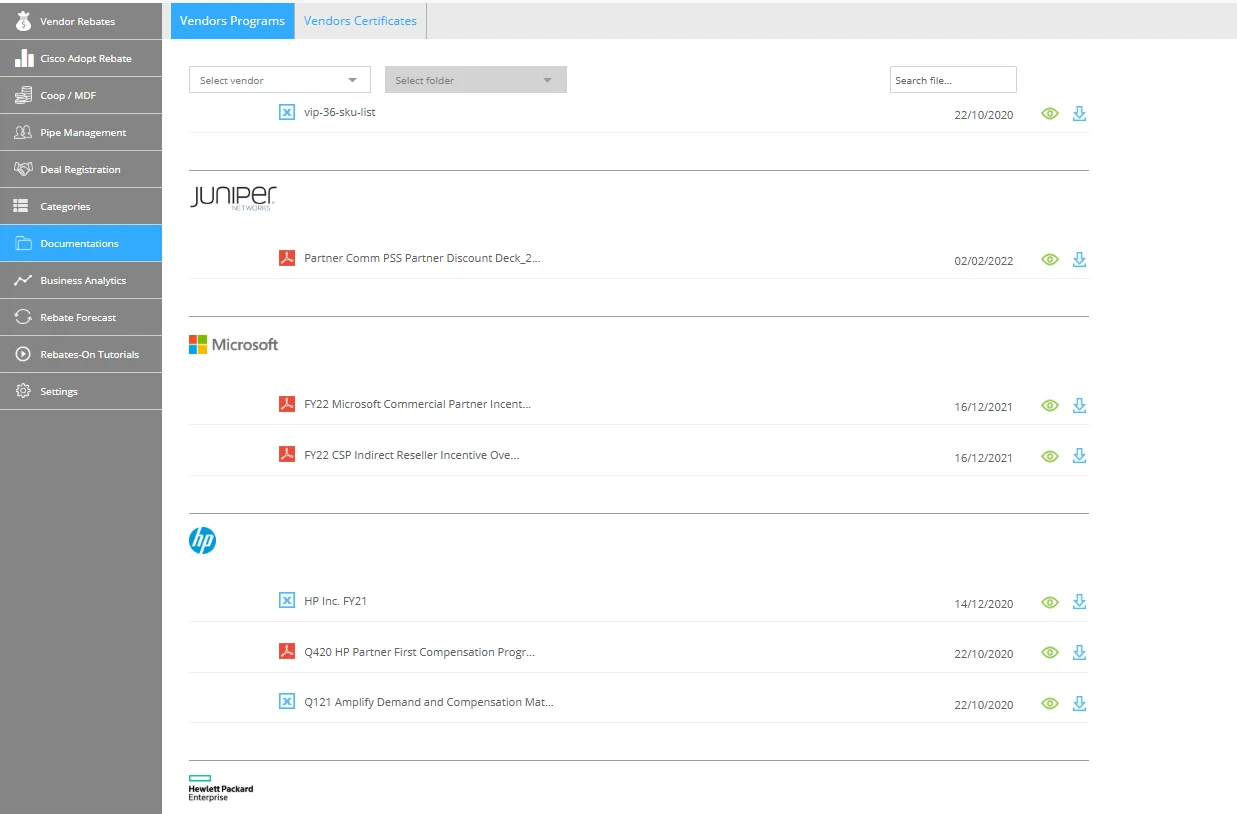
Task: Click the date 02/02/2022
Action: click(x=984, y=261)
